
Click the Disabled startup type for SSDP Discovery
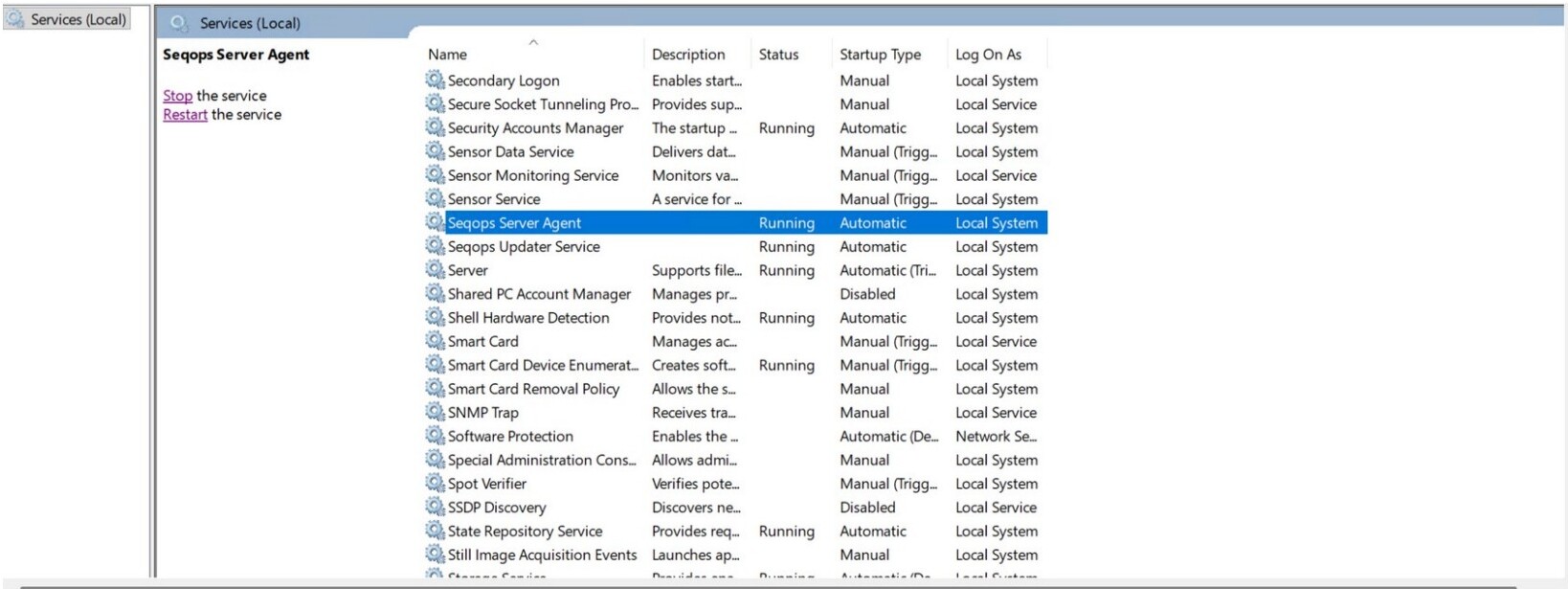(867, 508)
